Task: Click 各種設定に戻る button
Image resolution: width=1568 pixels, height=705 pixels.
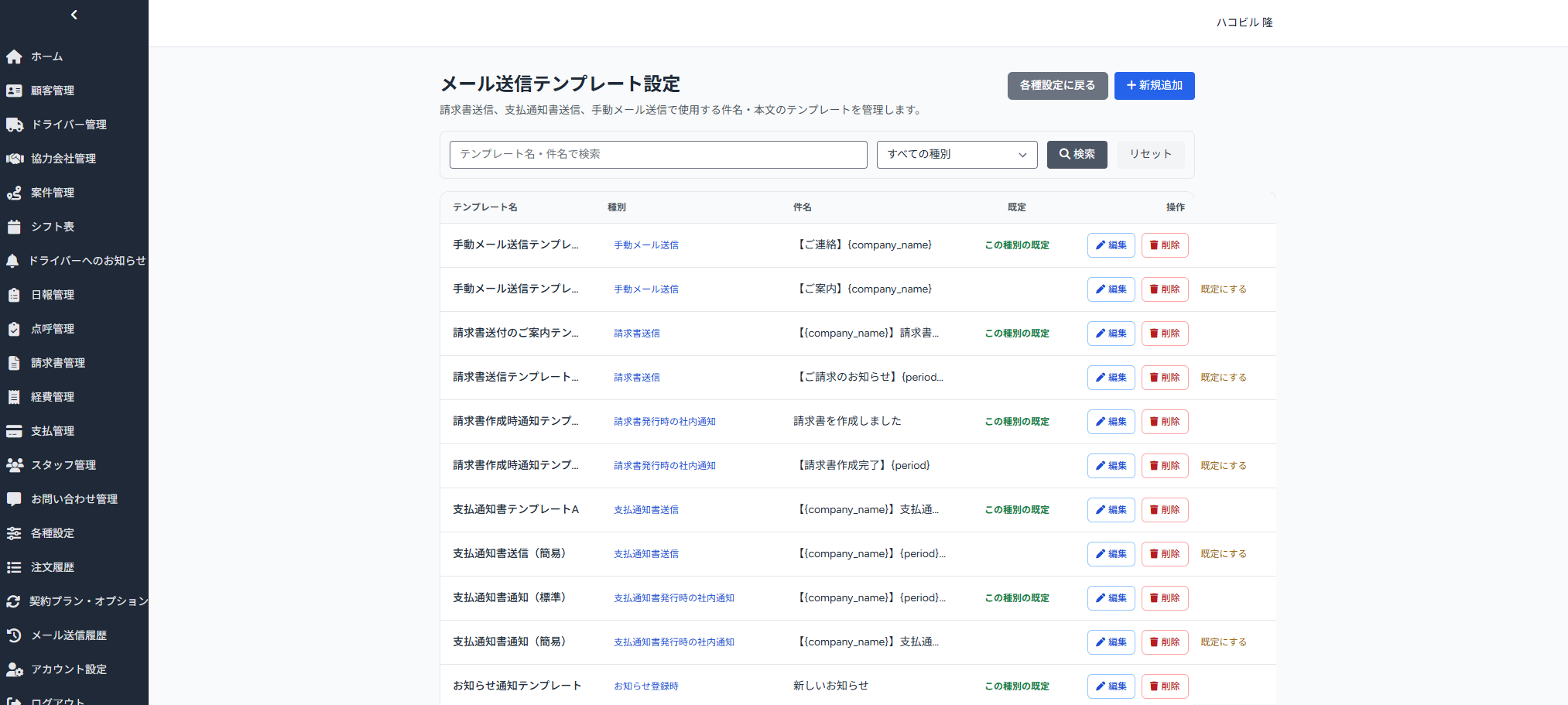Action: [x=1057, y=86]
